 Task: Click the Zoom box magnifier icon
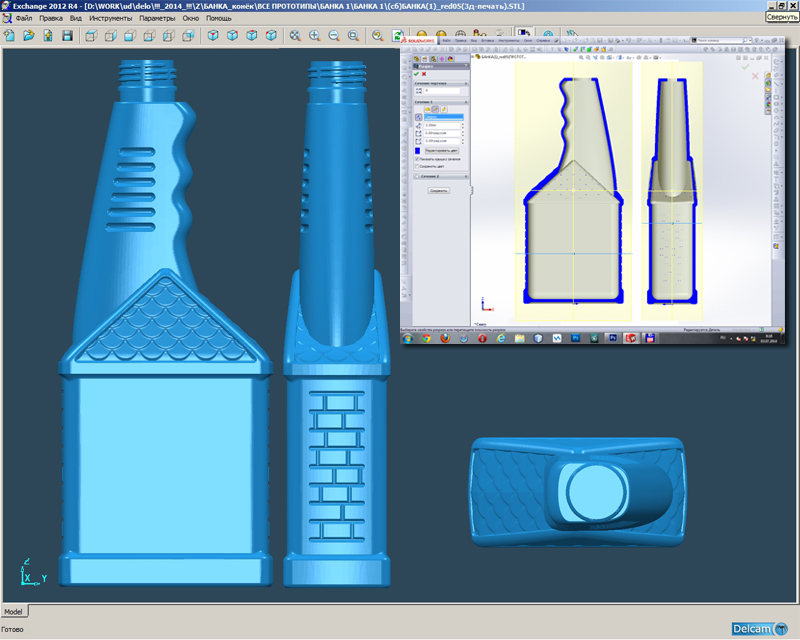(353, 35)
